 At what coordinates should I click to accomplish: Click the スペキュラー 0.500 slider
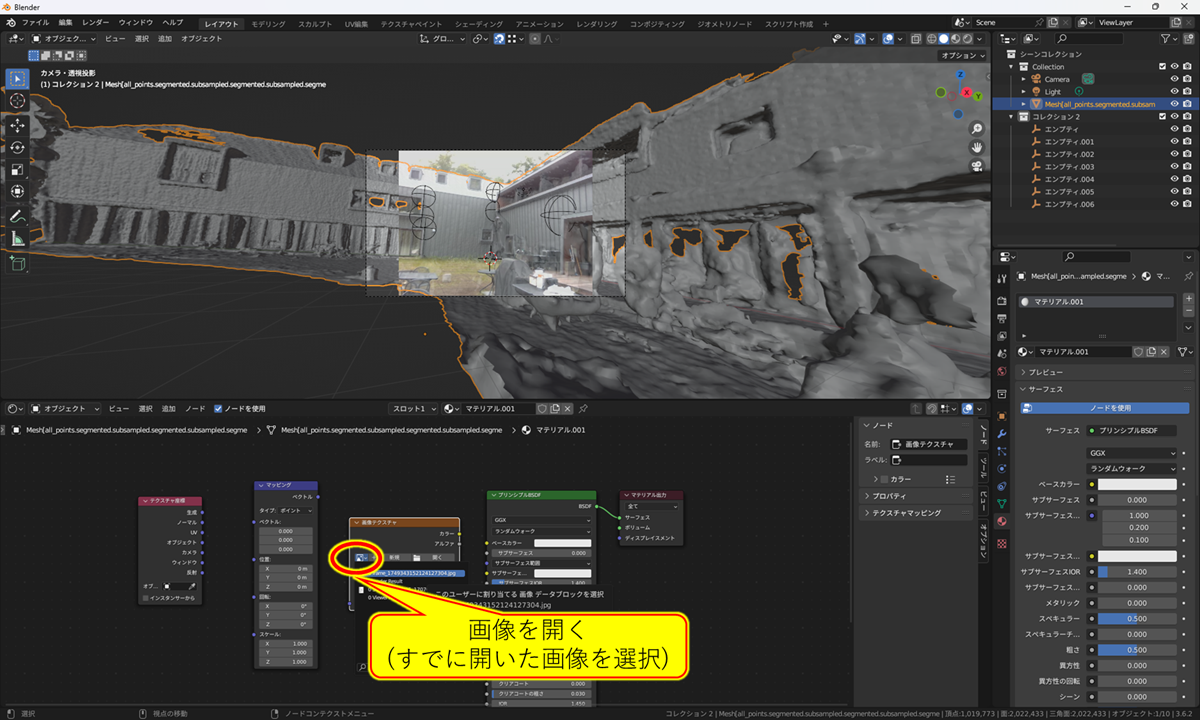pyautogui.click(x=1138, y=618)
